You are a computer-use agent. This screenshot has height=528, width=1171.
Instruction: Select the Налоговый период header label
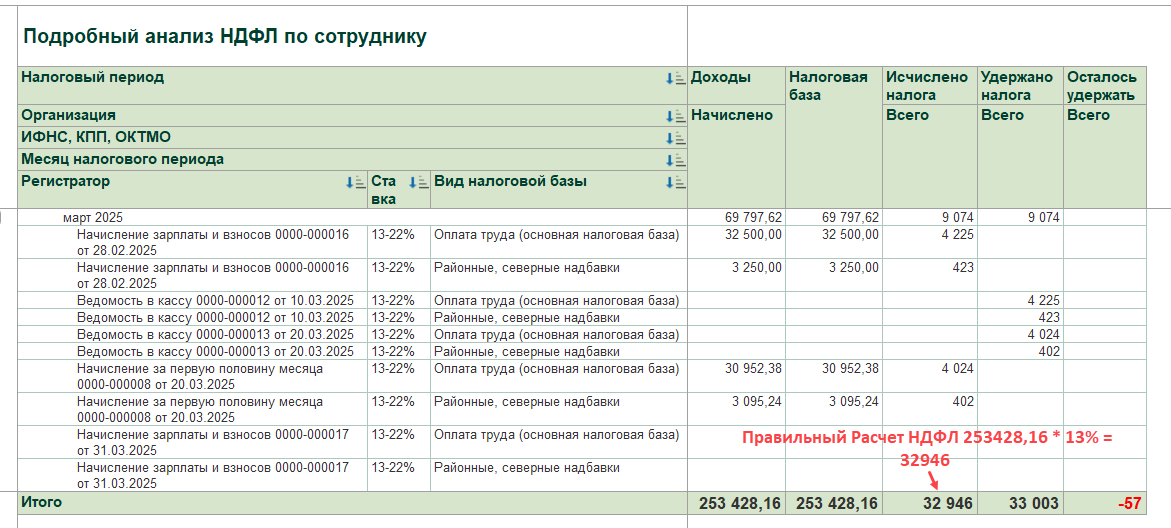coord(93,77)
